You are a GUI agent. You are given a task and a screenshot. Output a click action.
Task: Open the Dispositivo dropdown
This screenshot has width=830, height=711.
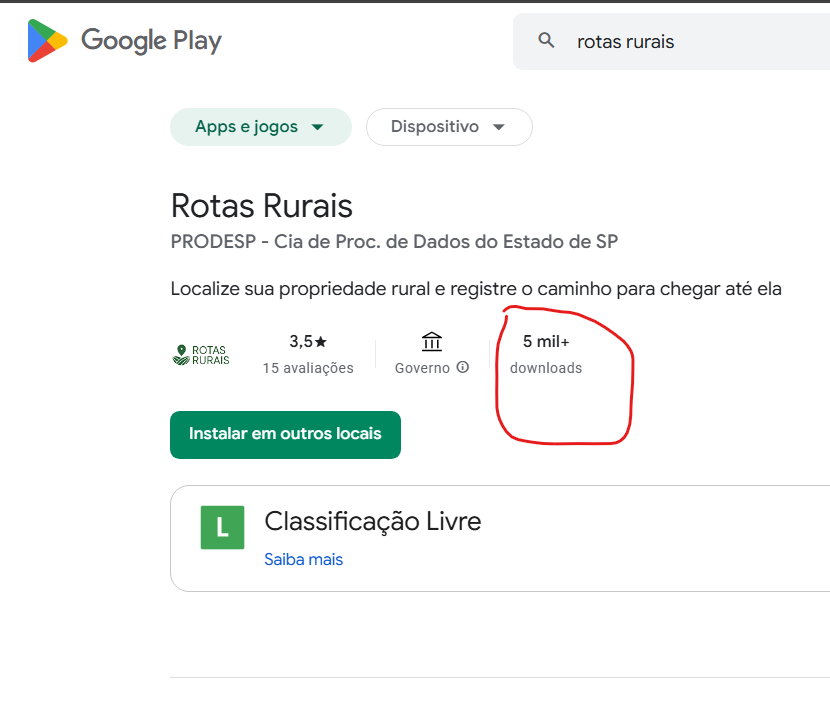click(449, 127)
